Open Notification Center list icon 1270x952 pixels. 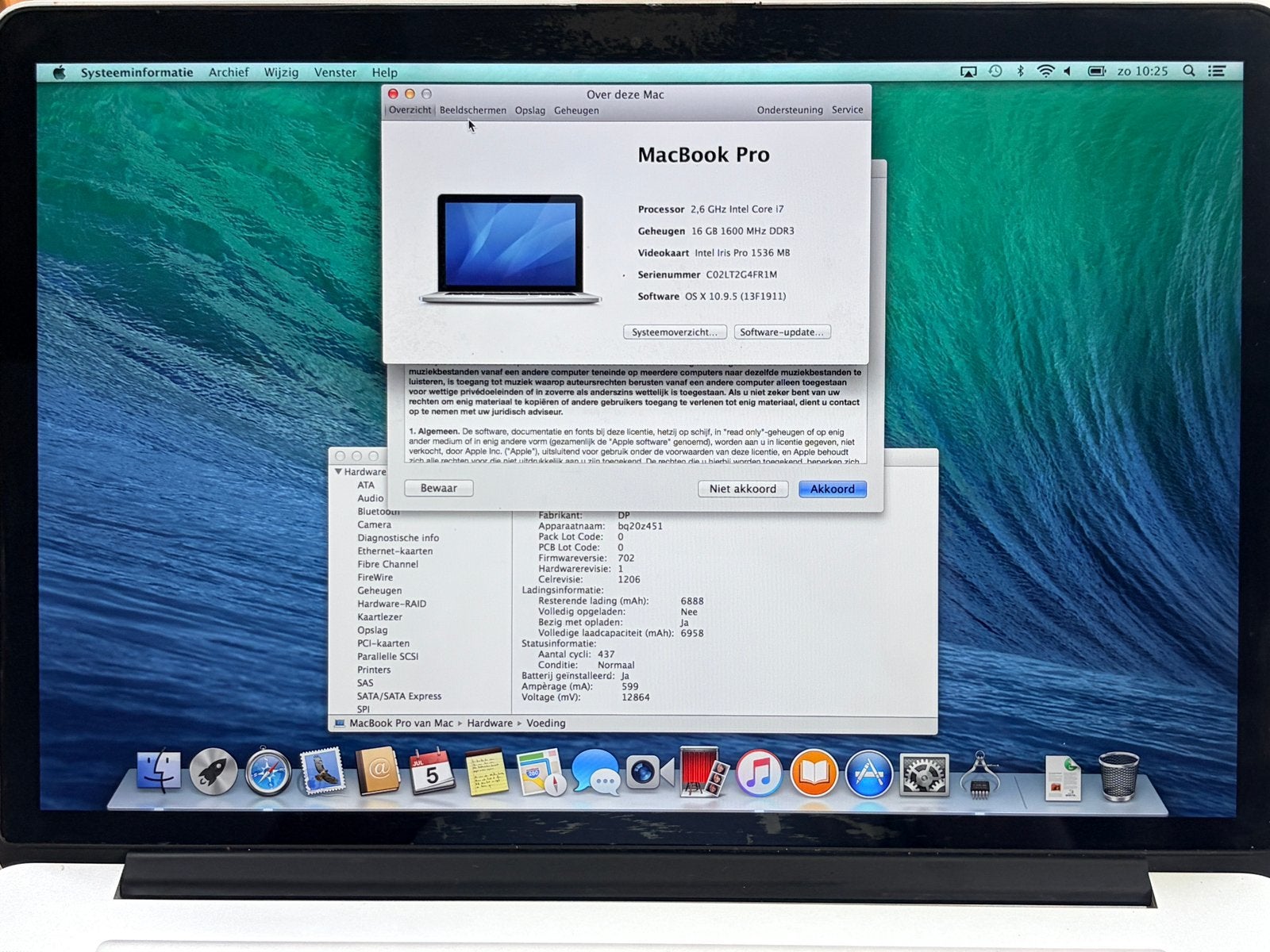(1217, 71)
